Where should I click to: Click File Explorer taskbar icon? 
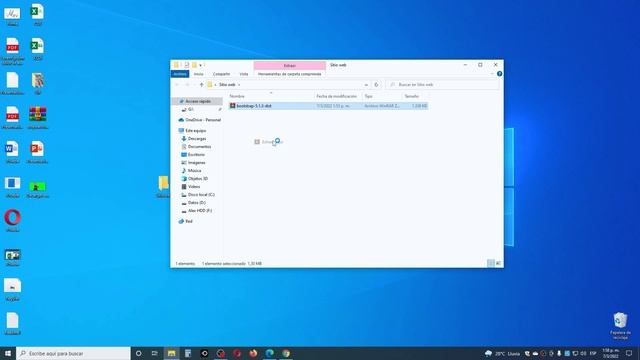[171, 353]
